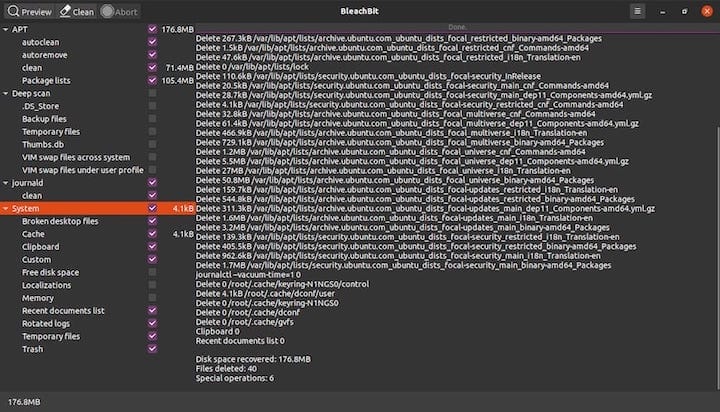The image size is (720, 412).
Task: Select the Package lists row
Action: pos(97,80)
